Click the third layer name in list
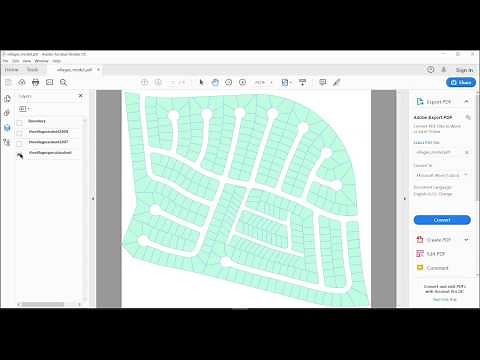Screen dimensions: 480x360 [x=49, y=142]
